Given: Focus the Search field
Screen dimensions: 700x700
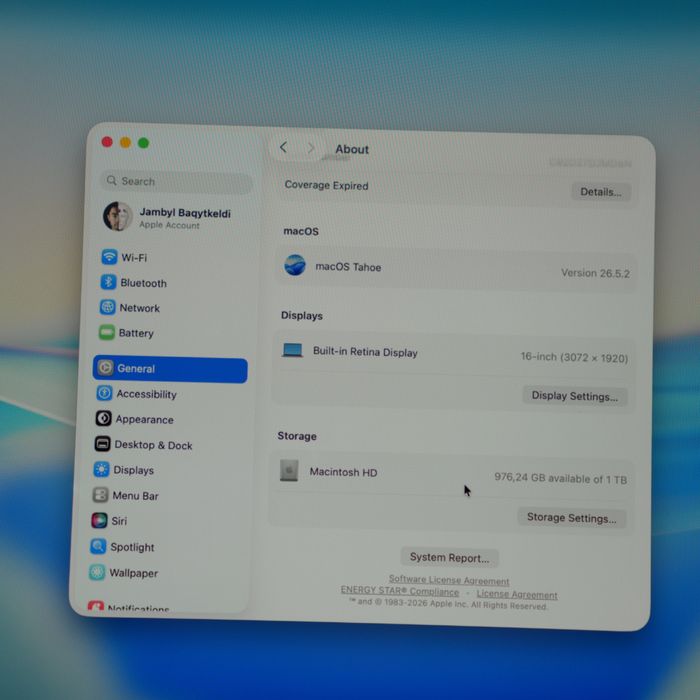Looking at the screenshot, I should 177,182.
